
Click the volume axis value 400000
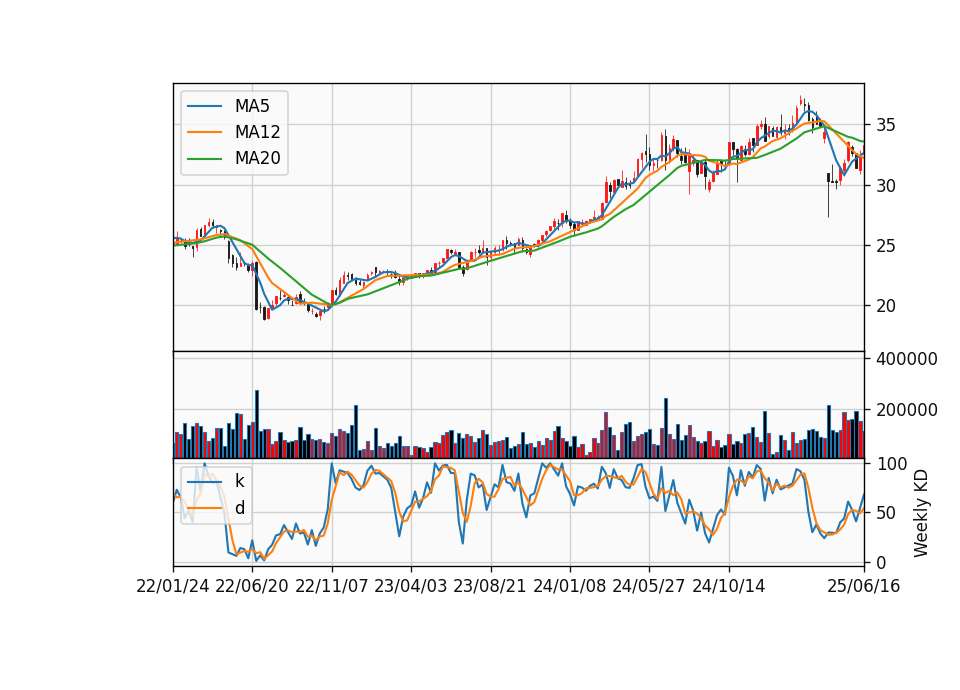click(907, 359)
